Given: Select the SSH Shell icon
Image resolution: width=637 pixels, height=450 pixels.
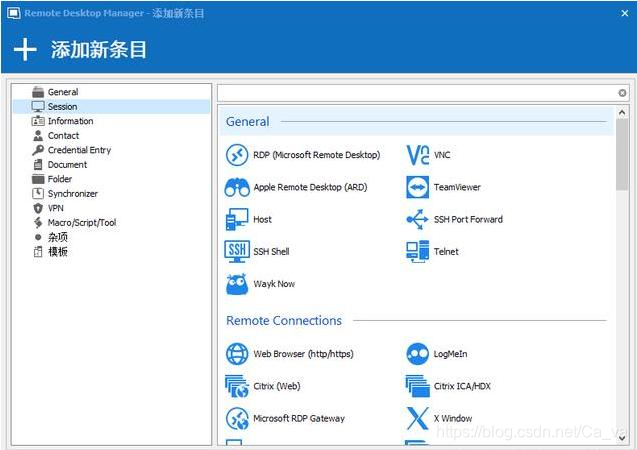Looking at the screenshot, I should pos(237,251).
